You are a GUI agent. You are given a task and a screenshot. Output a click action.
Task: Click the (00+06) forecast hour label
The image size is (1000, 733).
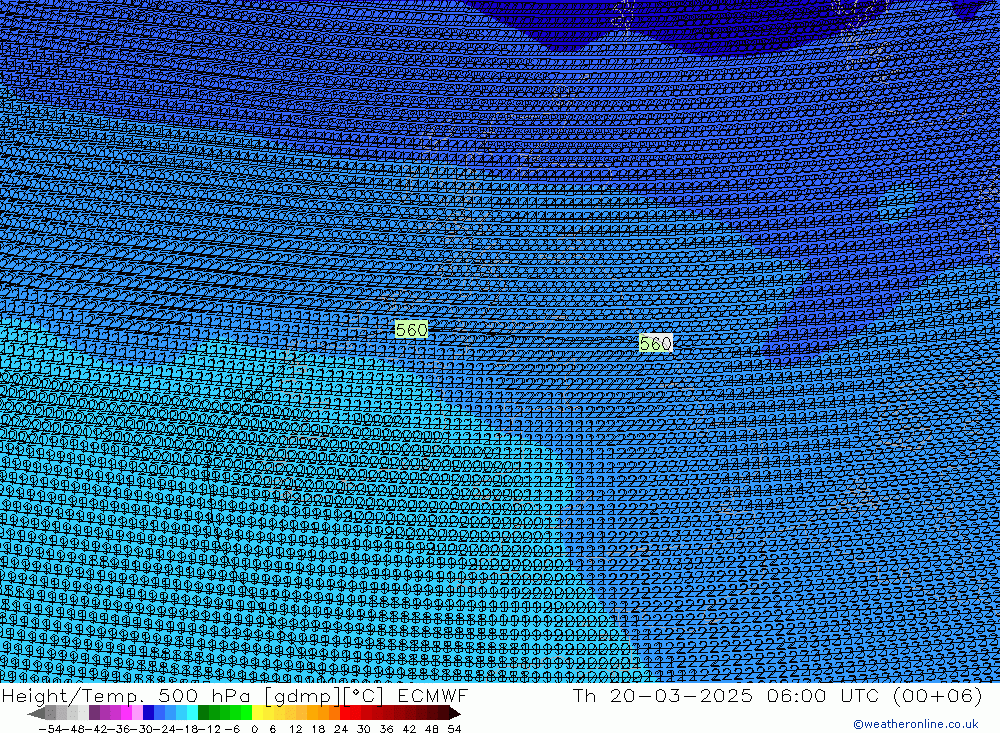point(937,695)
